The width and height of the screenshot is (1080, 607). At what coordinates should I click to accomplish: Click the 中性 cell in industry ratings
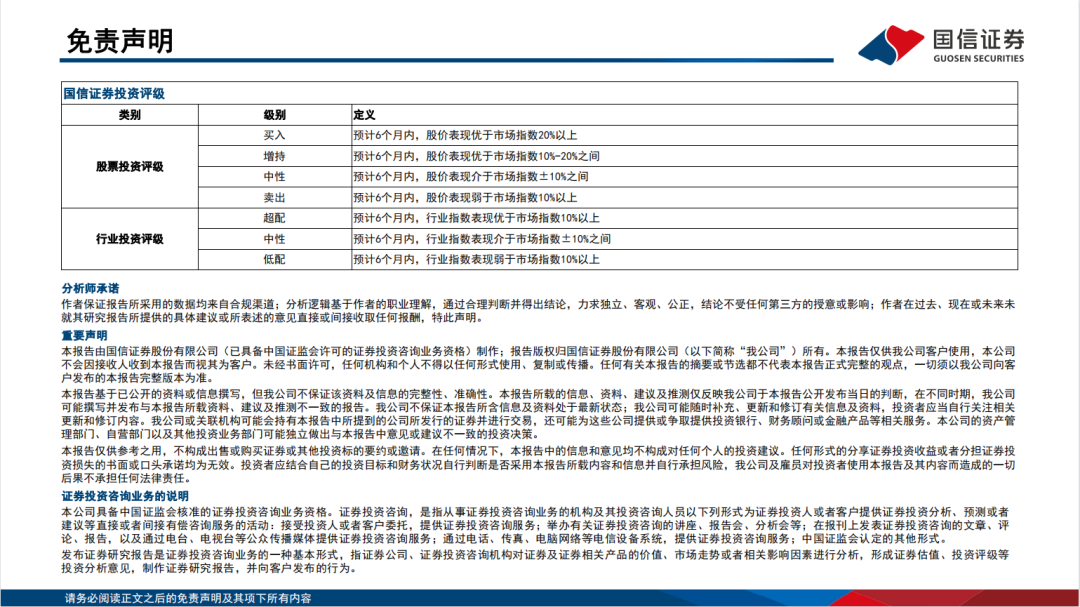click(274, 239)
